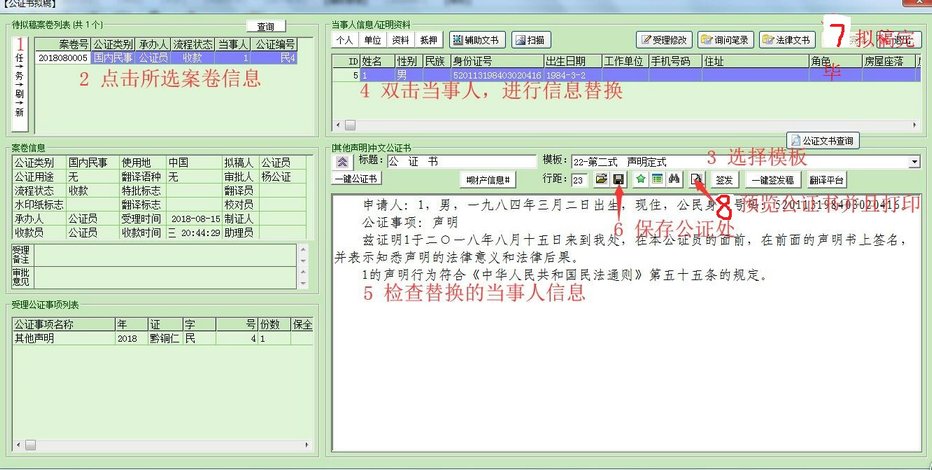
Task: Click the 出生日期 column header
Action: point(573,61)
